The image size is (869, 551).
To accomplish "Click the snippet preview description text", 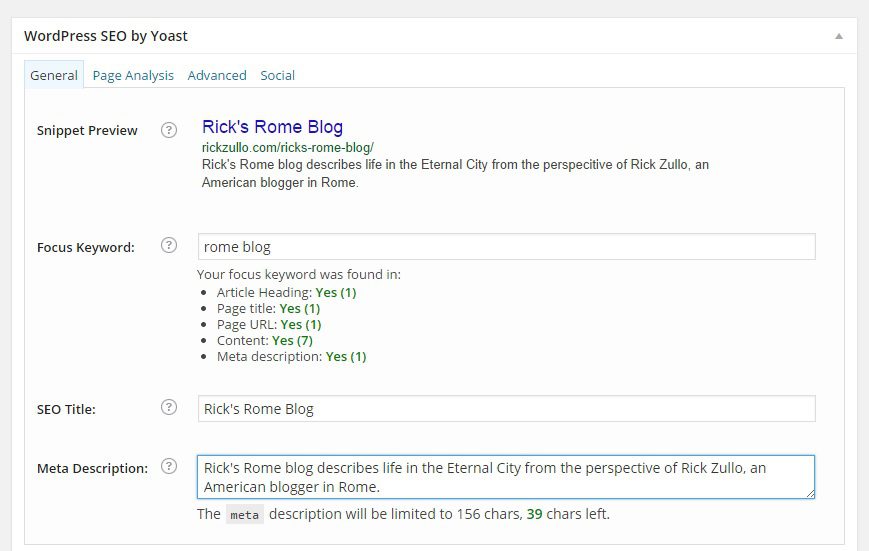I will (455, 174).
